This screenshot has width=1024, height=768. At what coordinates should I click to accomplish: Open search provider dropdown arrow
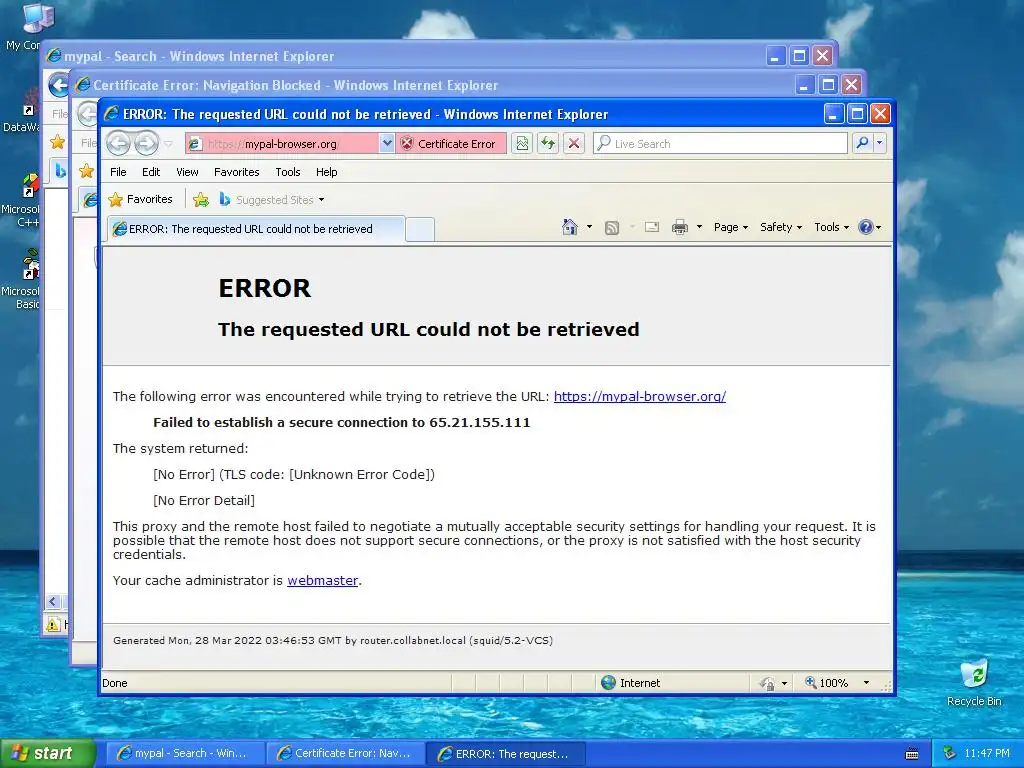point(880,143)
